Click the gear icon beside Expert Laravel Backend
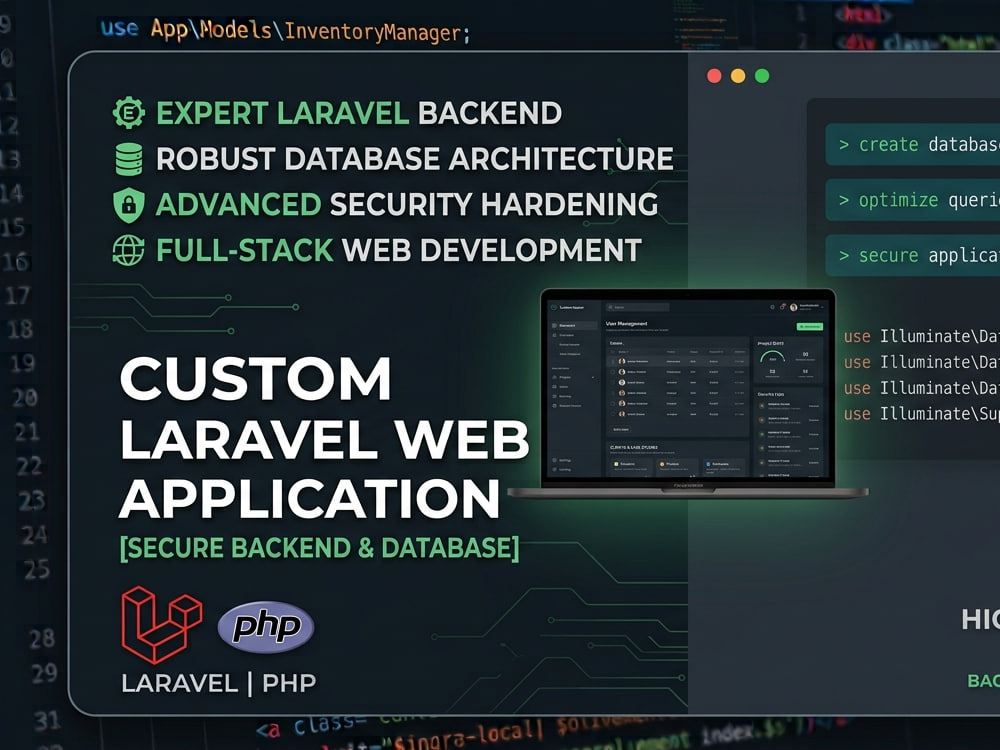Screen dimensions: 1000x750 [x=129, y=113]
